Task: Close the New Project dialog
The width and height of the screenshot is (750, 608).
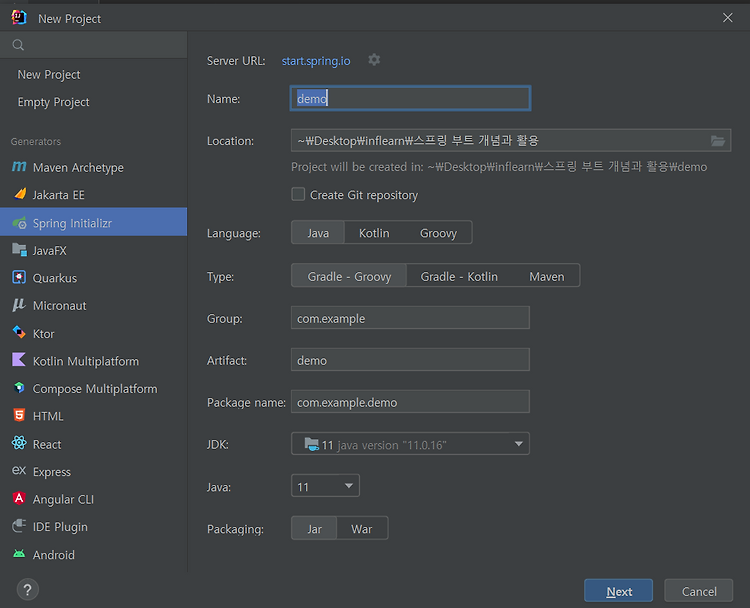Action: click(x=728, y=18)
